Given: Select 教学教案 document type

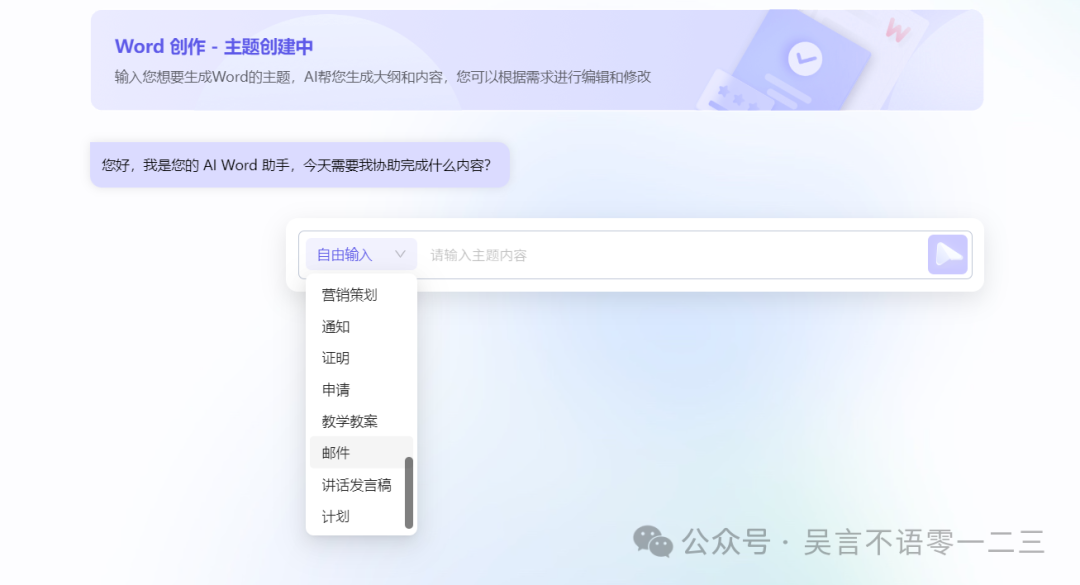Looking at the screenshot, I should pyautogui.click(x=352, y=421).
